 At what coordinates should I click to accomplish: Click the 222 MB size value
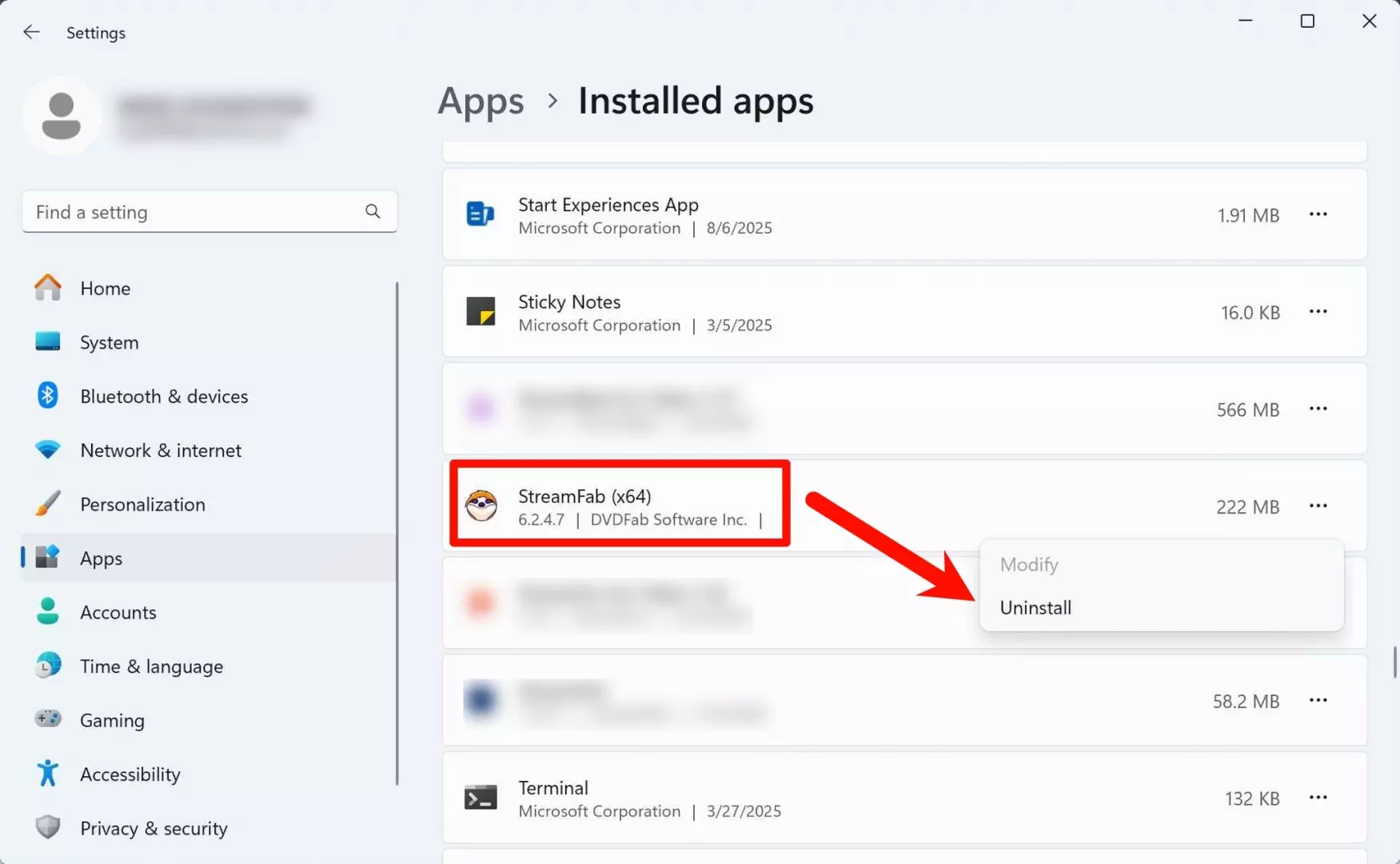coord(1247,506)
